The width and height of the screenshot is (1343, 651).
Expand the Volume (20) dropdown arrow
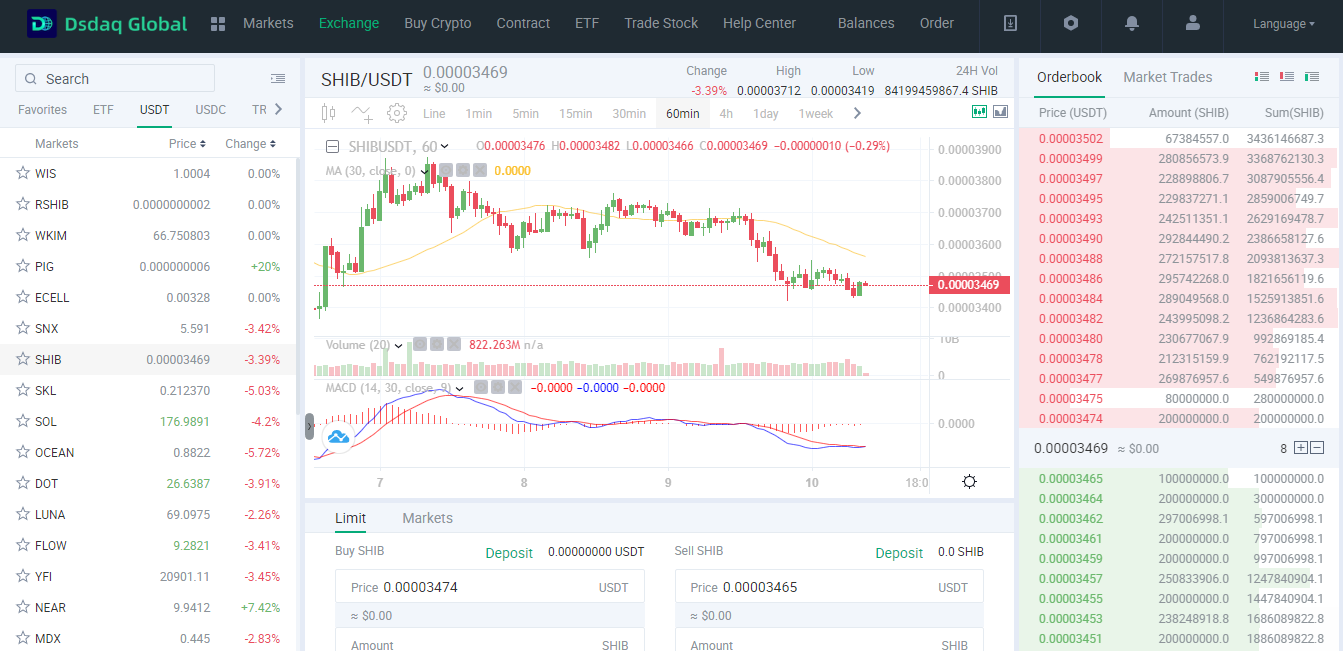point(399,345)
